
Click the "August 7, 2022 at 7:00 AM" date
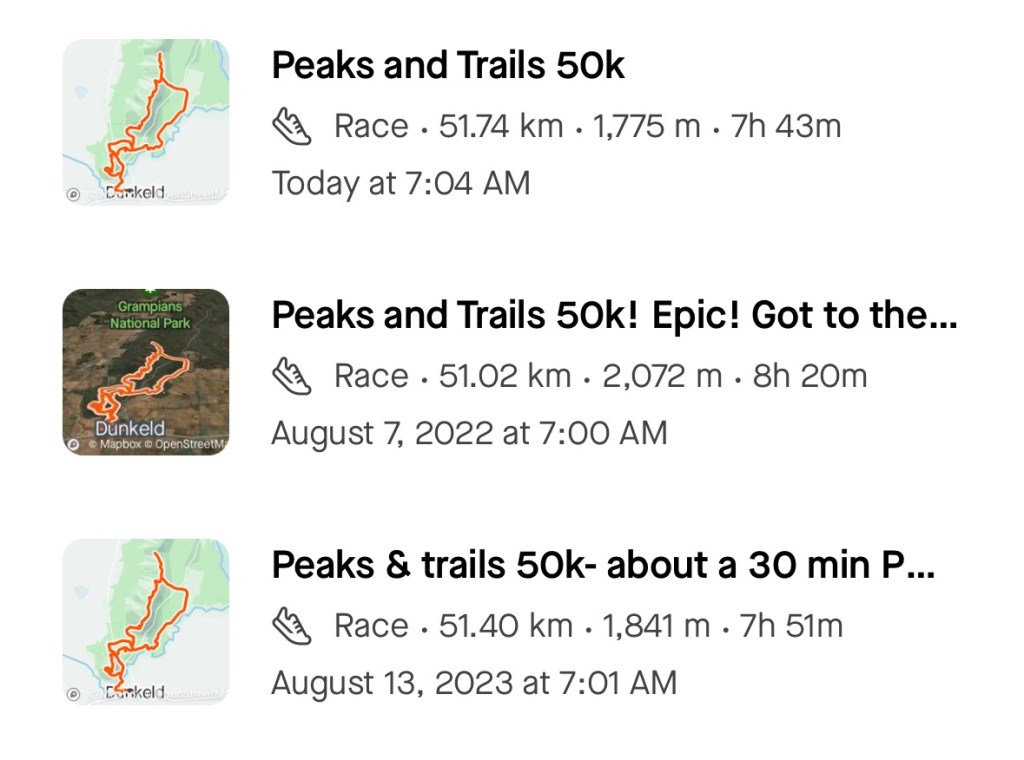[x=469, y=434]
